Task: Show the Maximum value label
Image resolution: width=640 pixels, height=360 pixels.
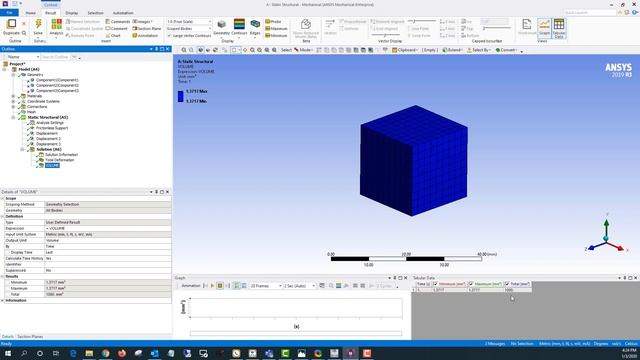Action: pyautogui.click(x=276, y=29)
